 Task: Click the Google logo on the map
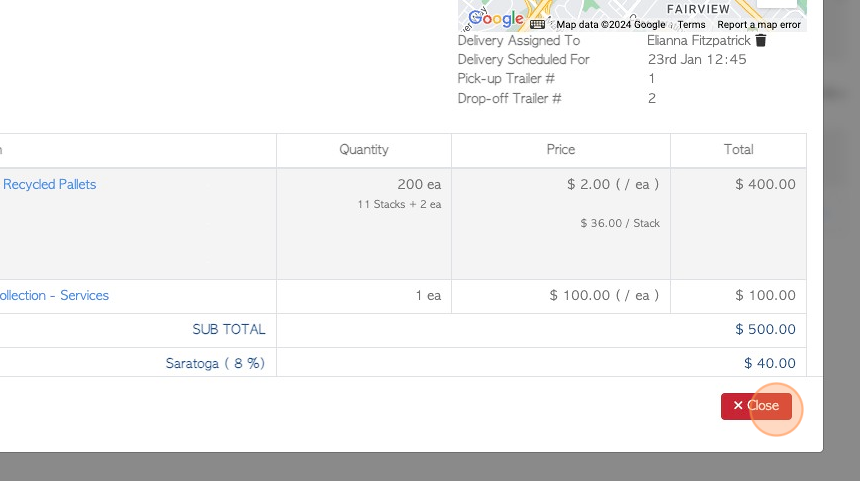click(x=496, y=19)
